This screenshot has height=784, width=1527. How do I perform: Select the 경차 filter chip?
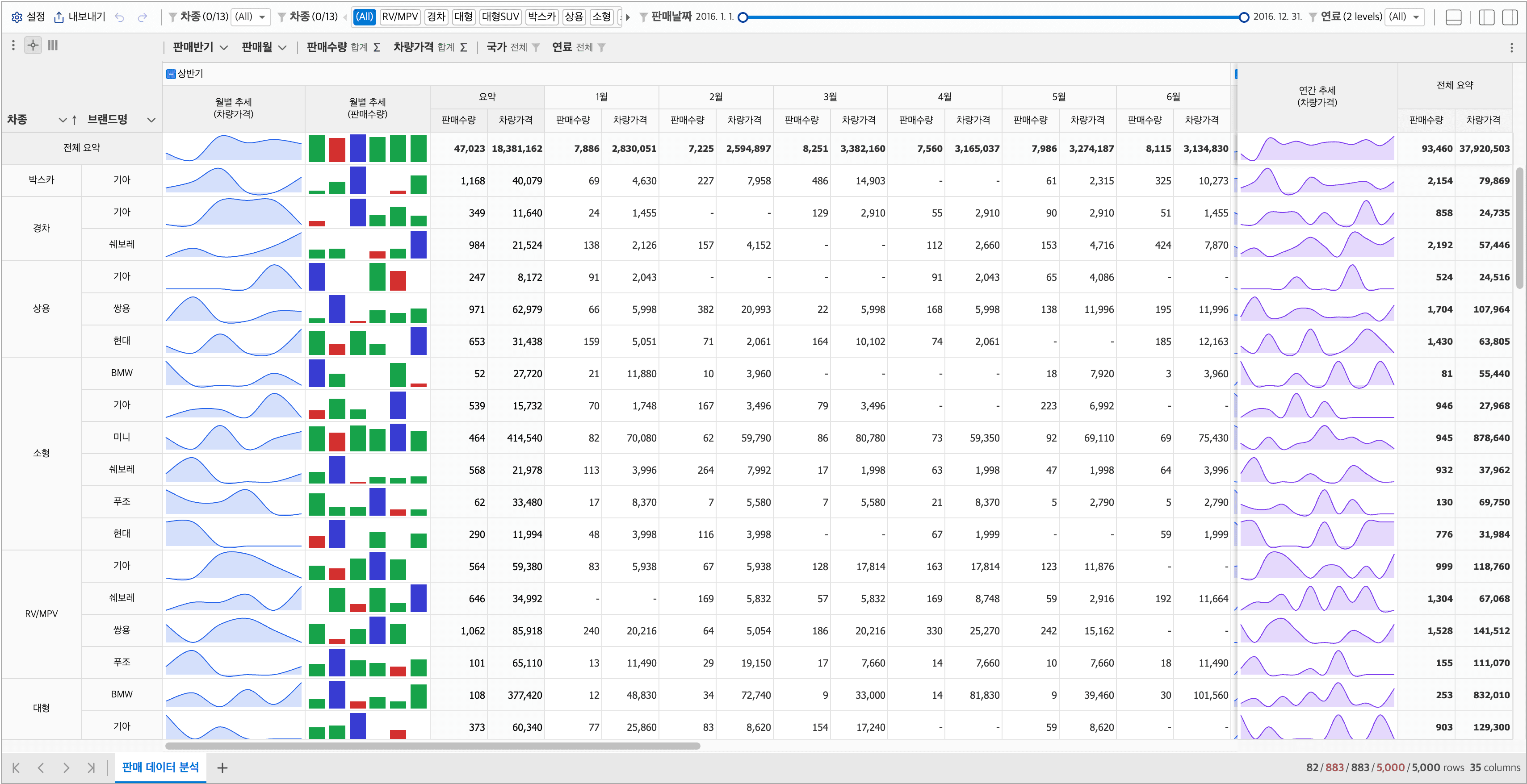click(436, 17)
